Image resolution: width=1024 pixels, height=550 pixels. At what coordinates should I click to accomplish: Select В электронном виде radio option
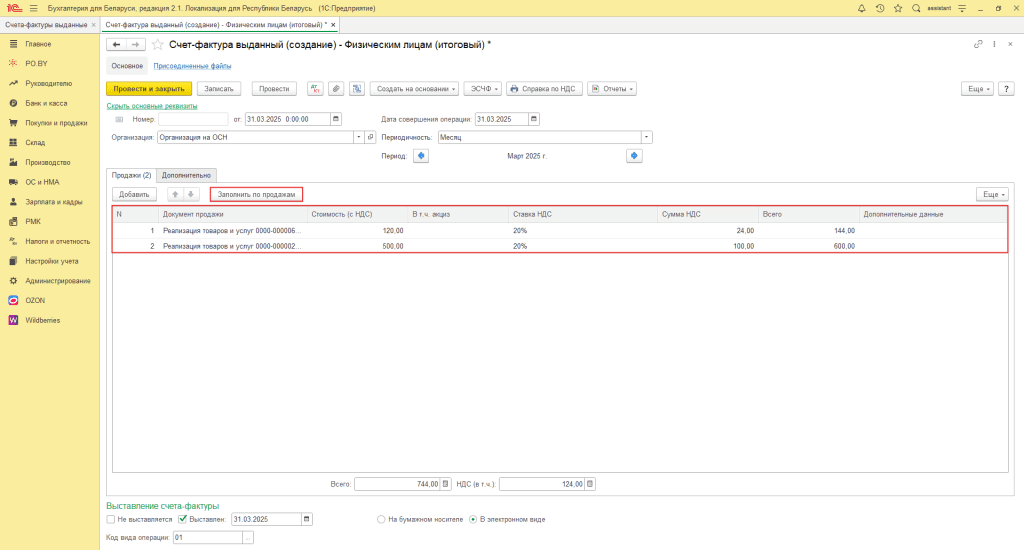pyautogui.click(x=473, y=519)
